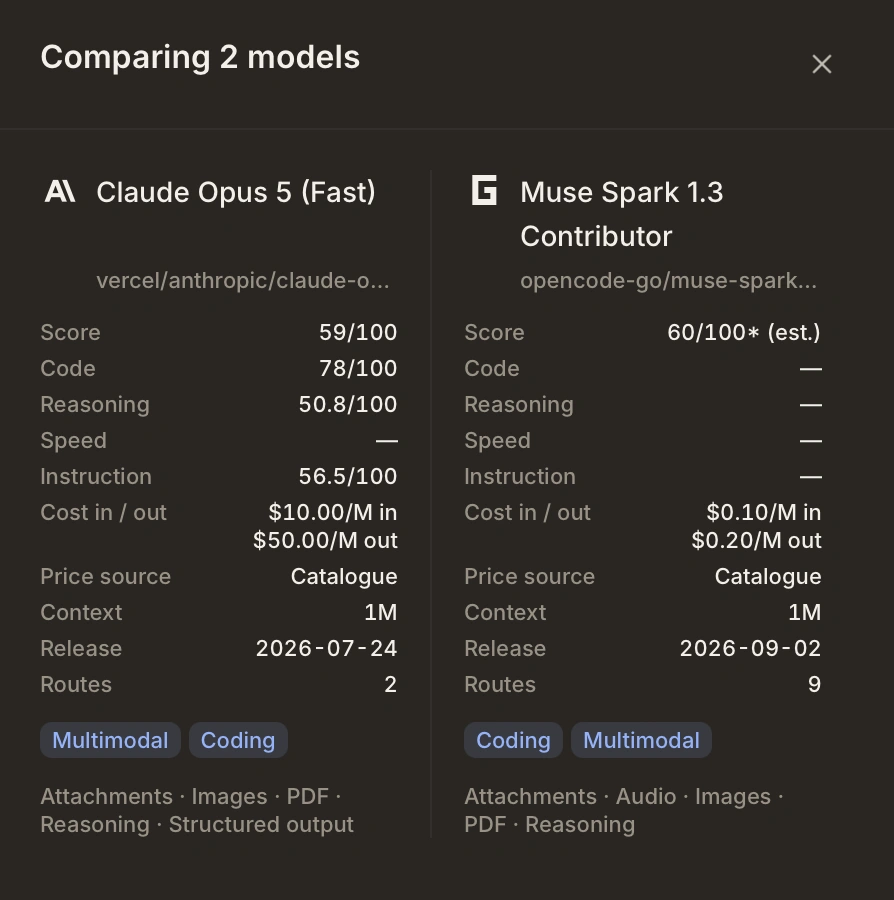This screenshot has height=900, width=894.
Task: Click the Anthropic logo icon
Action: [x=60, y=191]
